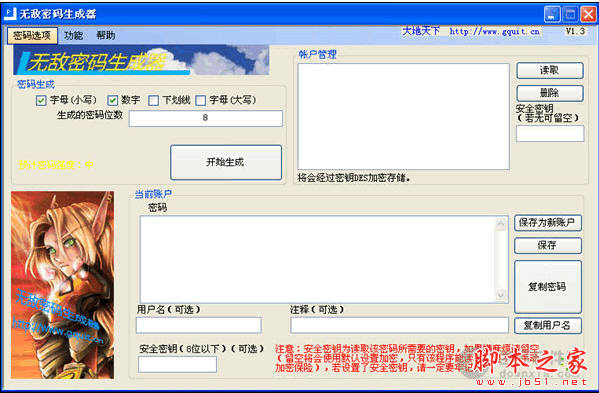
Task: Click the password box scroll up arrow
Action: pos(501,224)
